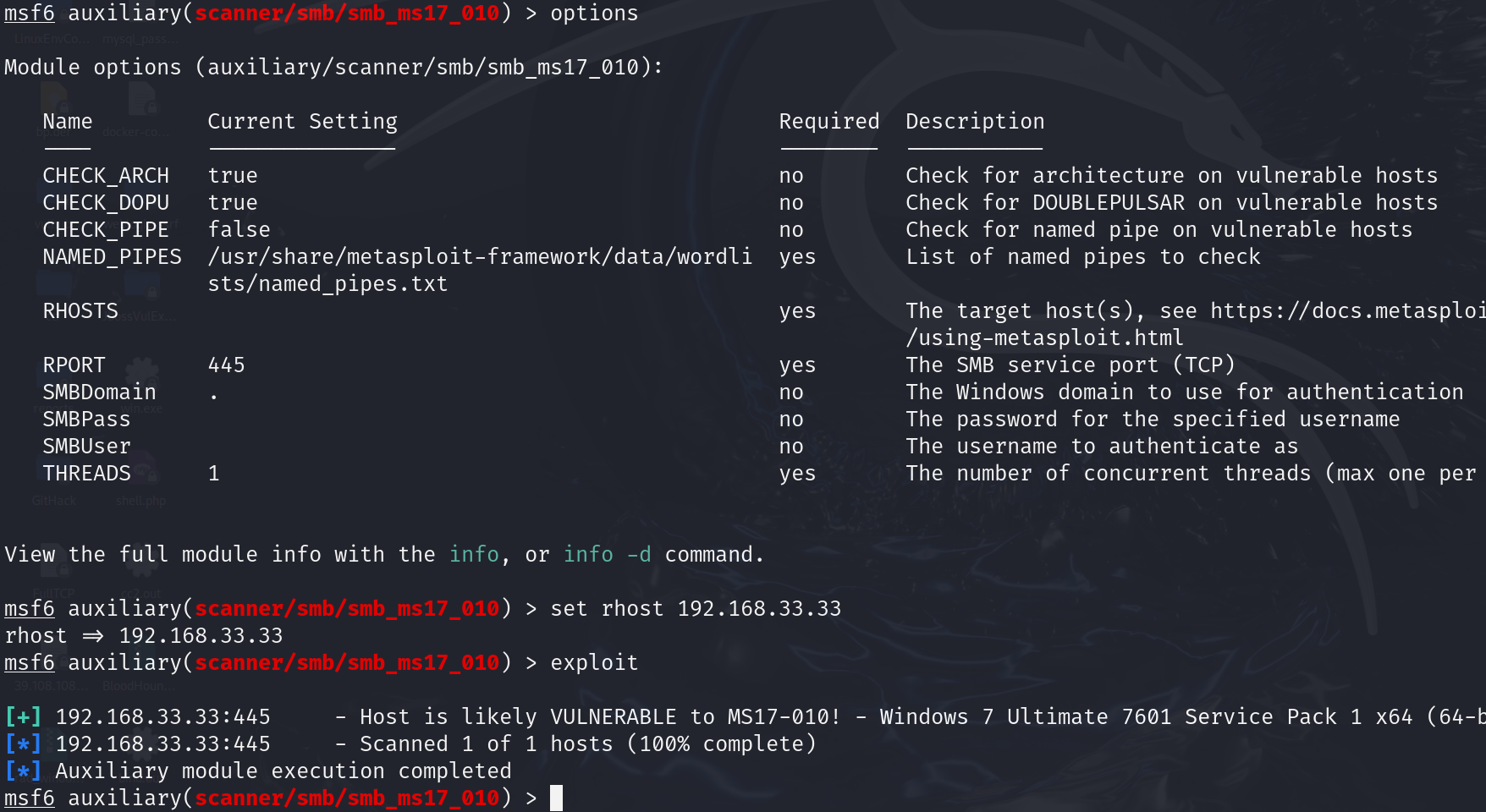The width and height of the screenshot is (1486, 812).
Task: Click the typed 'exploit' command text
Action: [x=594, y=663]
